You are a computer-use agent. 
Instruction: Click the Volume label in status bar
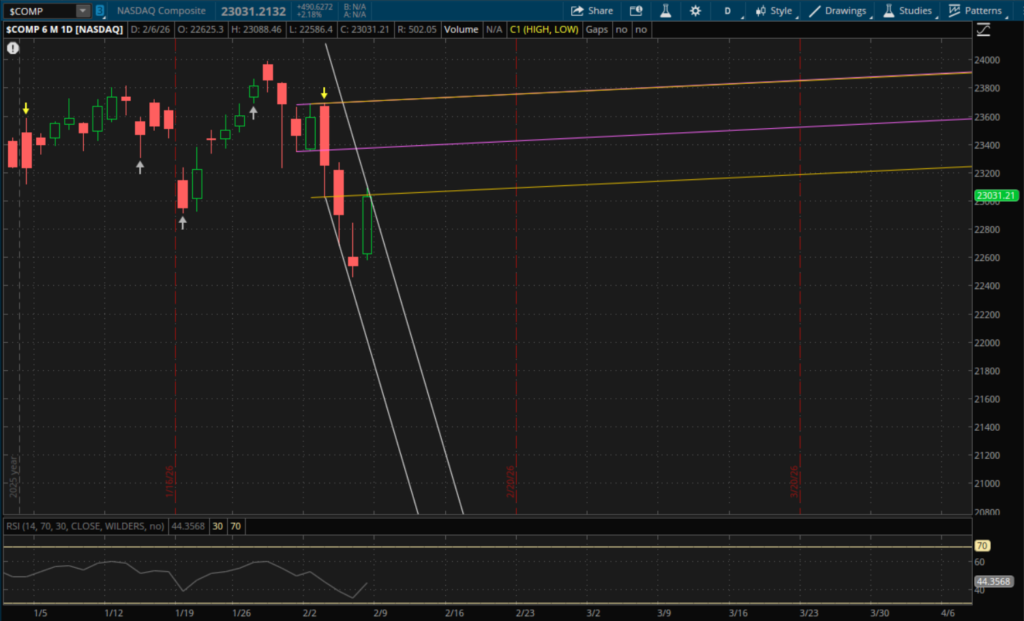click(x=460, y=30)
